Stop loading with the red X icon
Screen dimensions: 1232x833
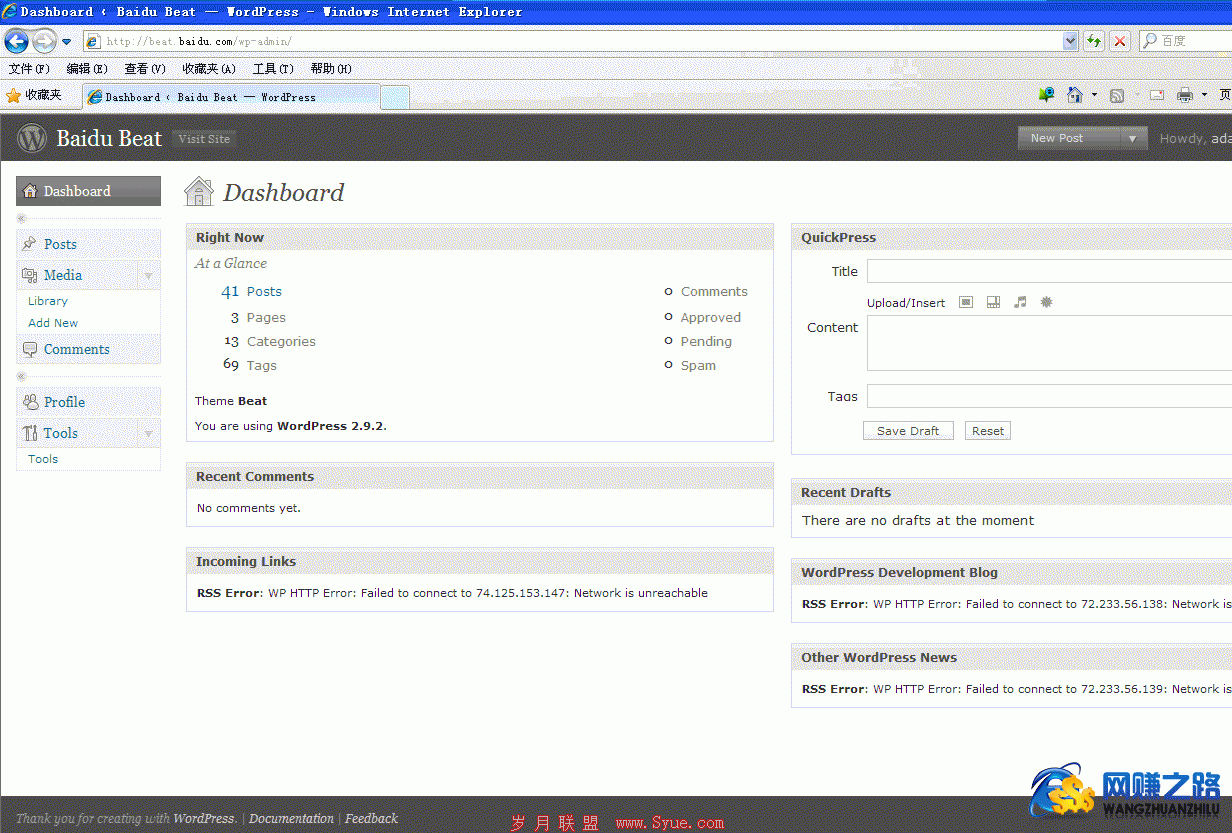1120,41
